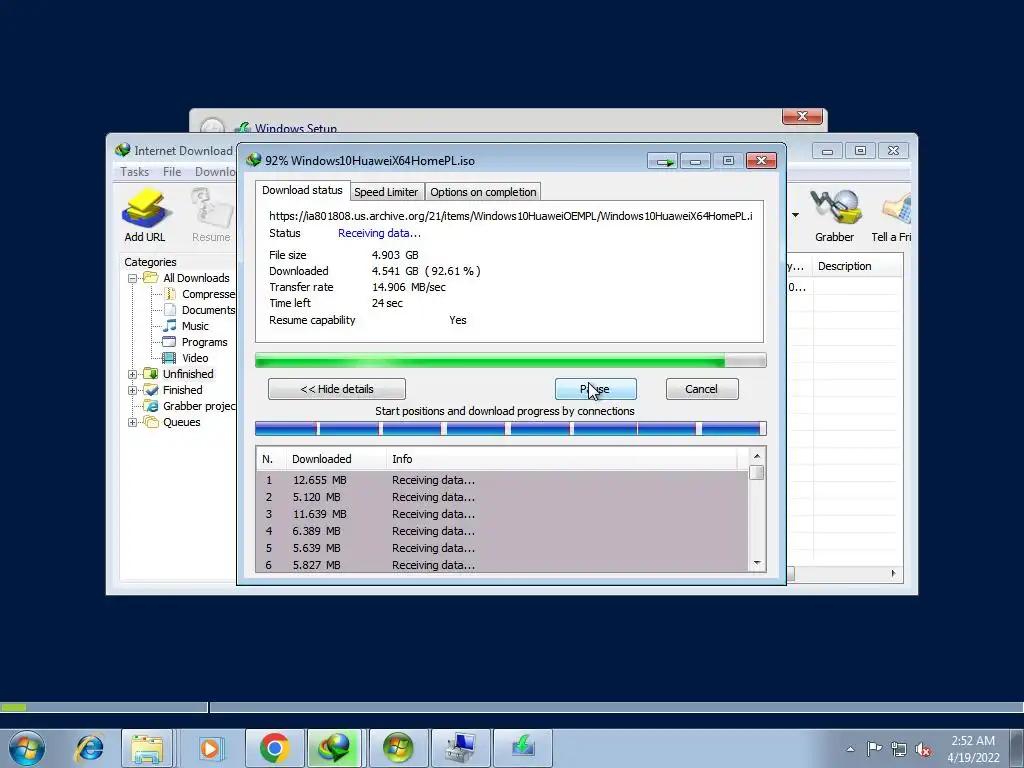Image resolution: width=1024 pixels, height=768 pixels.
Task: Select the Music category icon
Action: (x=170, y=325)
